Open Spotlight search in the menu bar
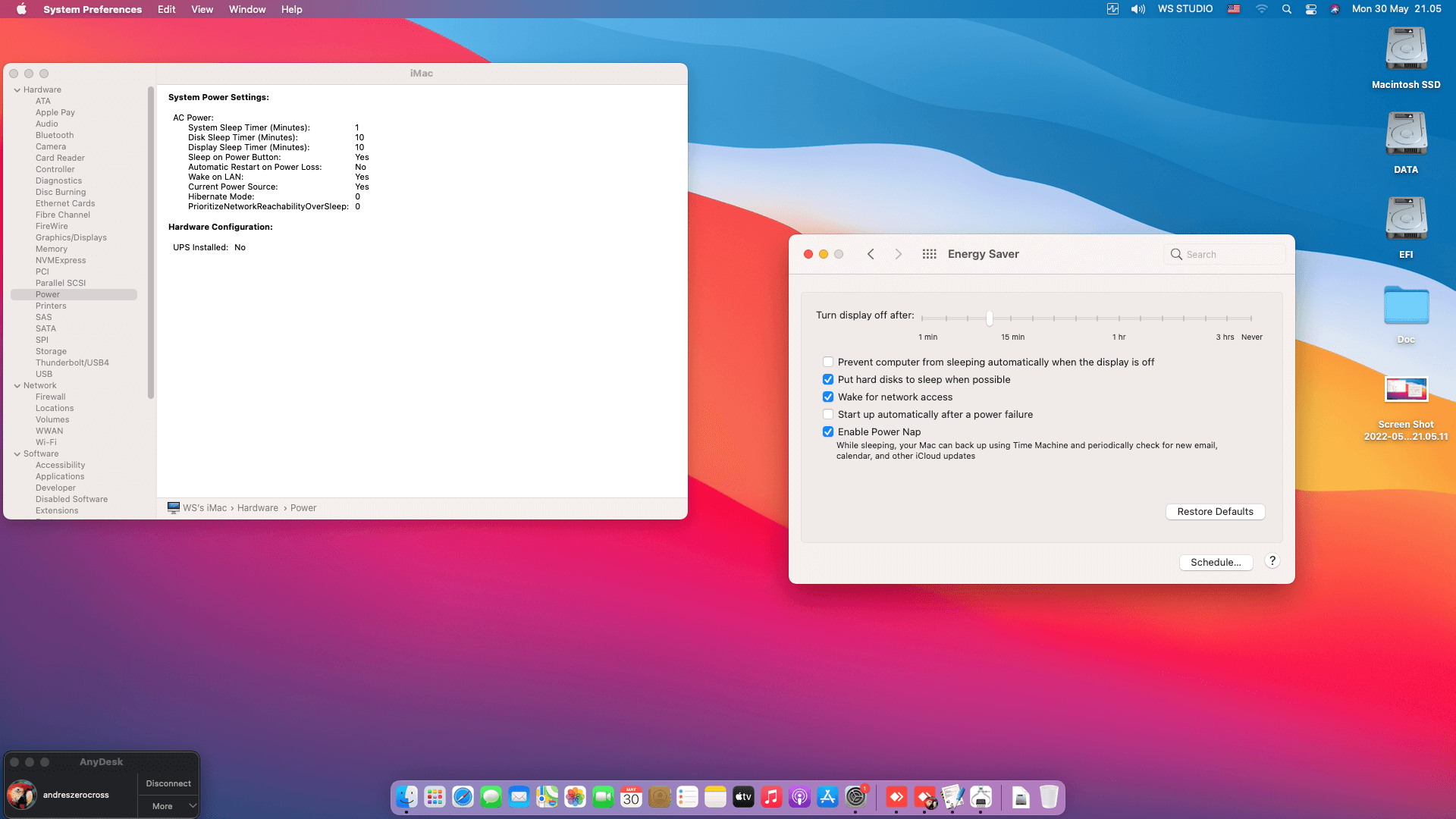 pyautogui.click(x=1287, y=9)
